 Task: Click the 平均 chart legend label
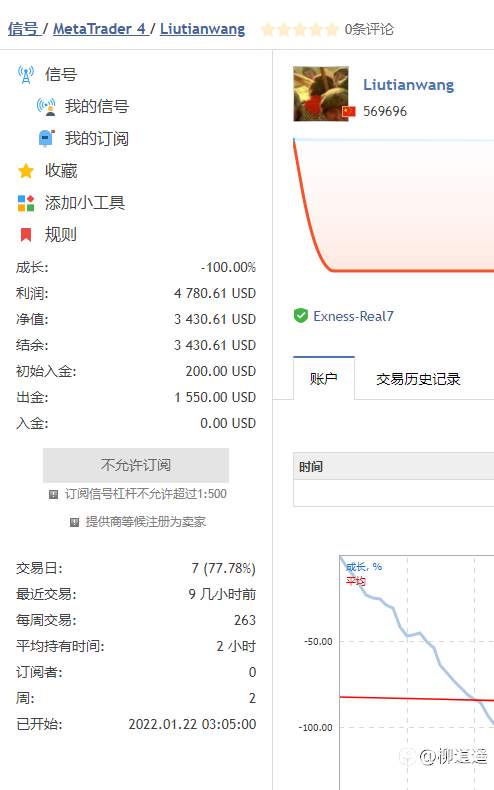355,581
